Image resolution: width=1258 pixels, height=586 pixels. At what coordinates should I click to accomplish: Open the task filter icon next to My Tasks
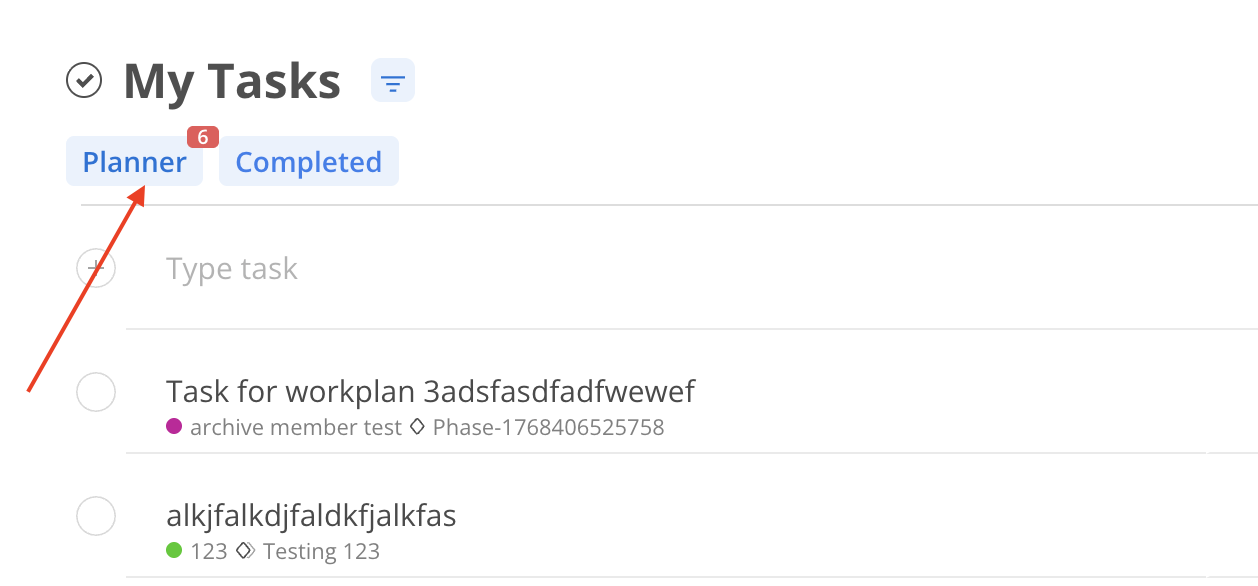392,81
